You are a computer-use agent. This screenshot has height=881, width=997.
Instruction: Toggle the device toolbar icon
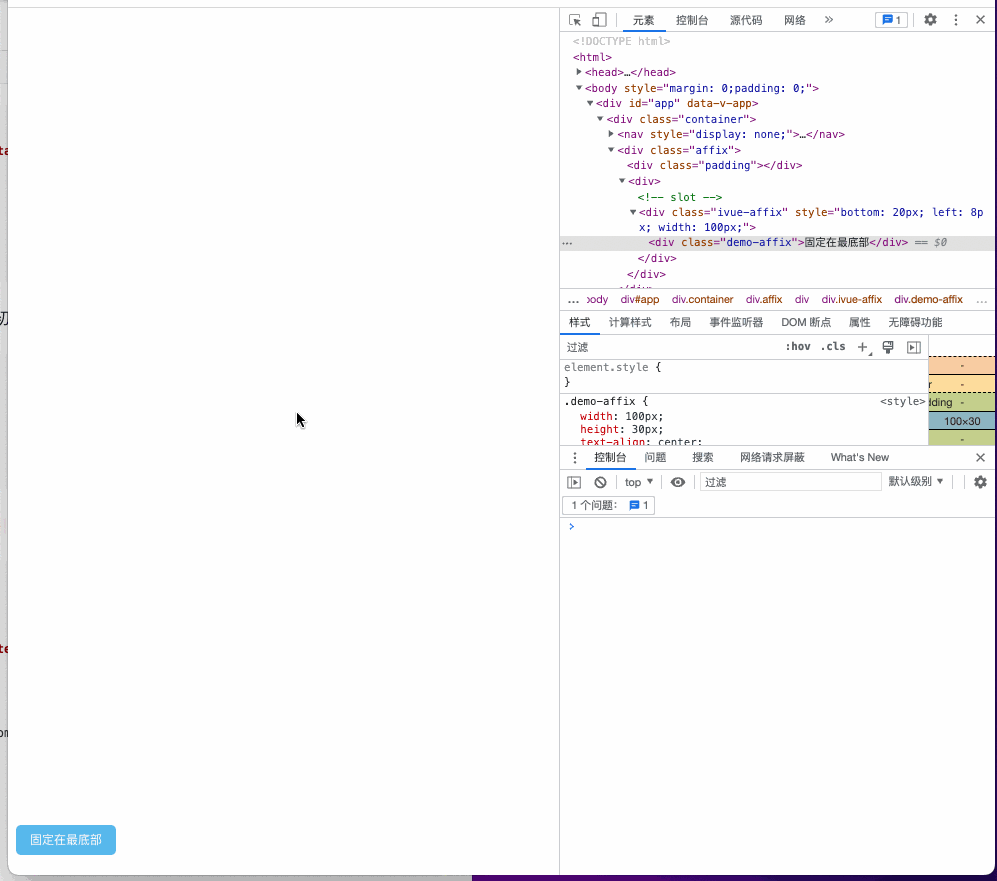click(599, 20)
